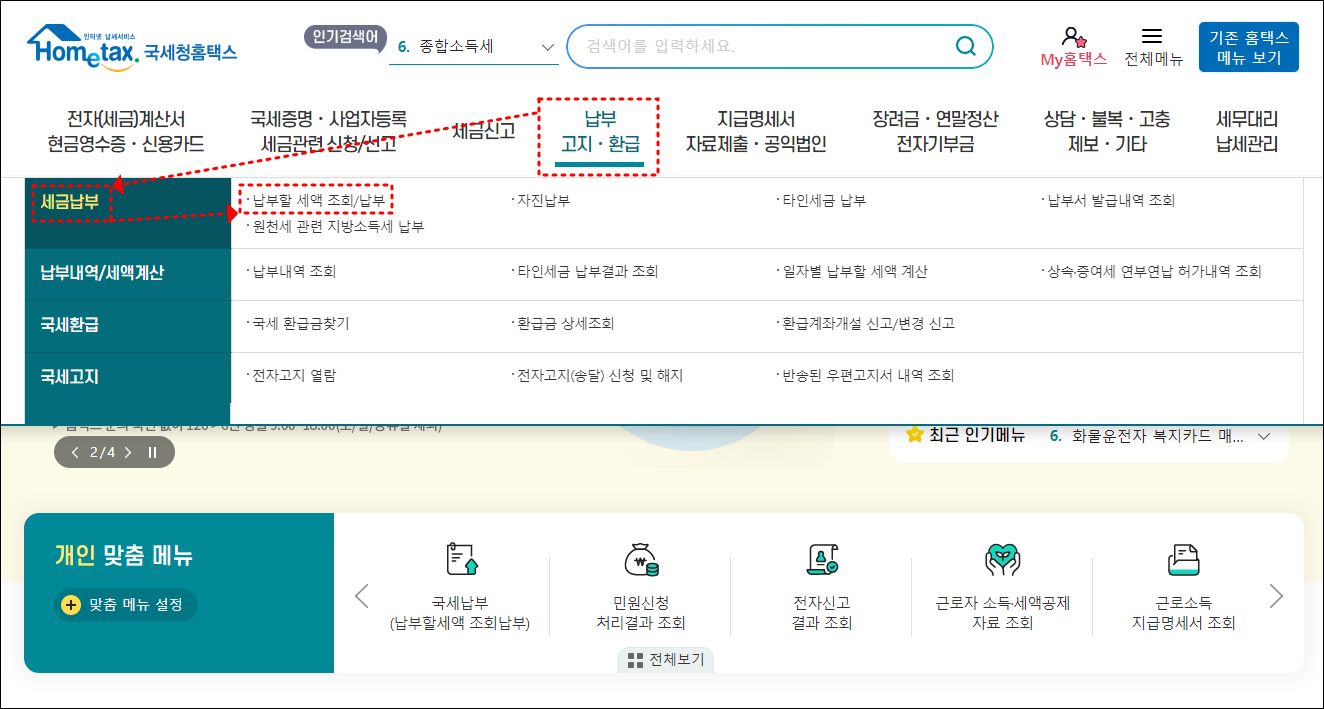1324x709 pixels.
Task: Open 전자신고 결과 조회 via its icon
Action: coord(821,557)
